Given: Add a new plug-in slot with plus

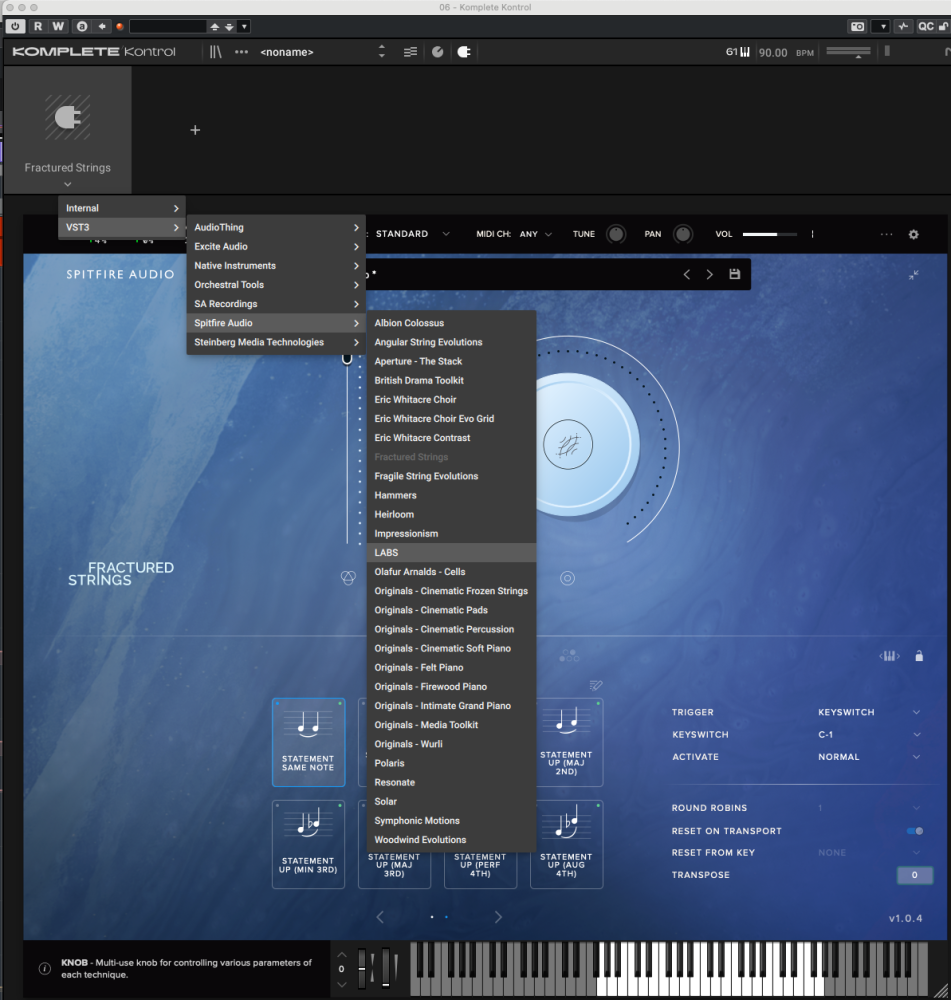Looking at the screenshot, I should point(195,130).
